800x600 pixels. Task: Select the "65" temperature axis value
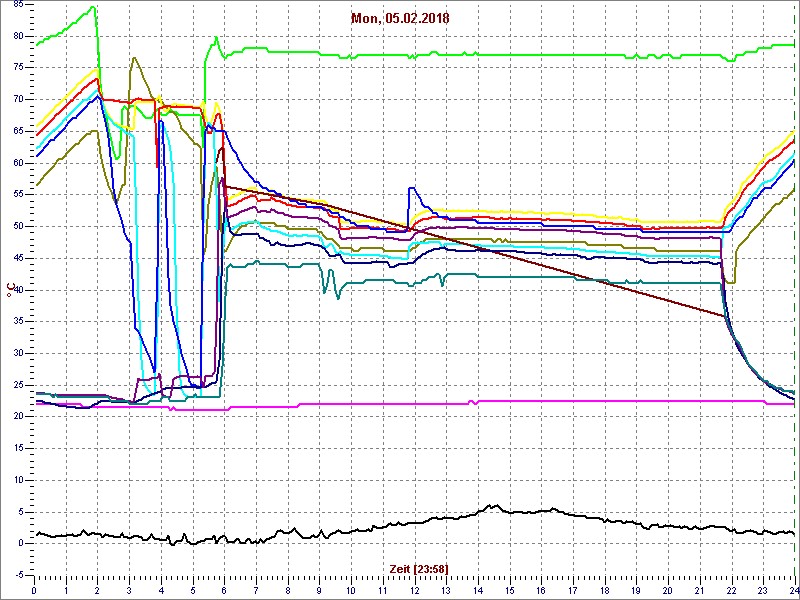18,131
